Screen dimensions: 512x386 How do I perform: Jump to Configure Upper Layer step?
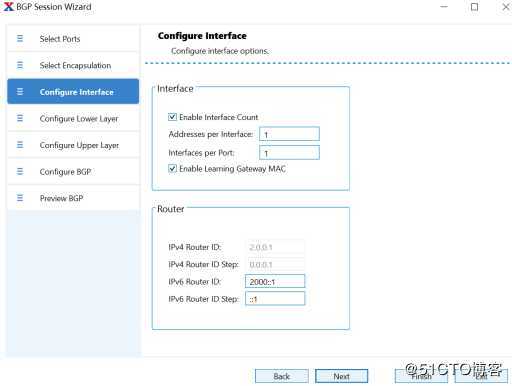pos(73,145)
